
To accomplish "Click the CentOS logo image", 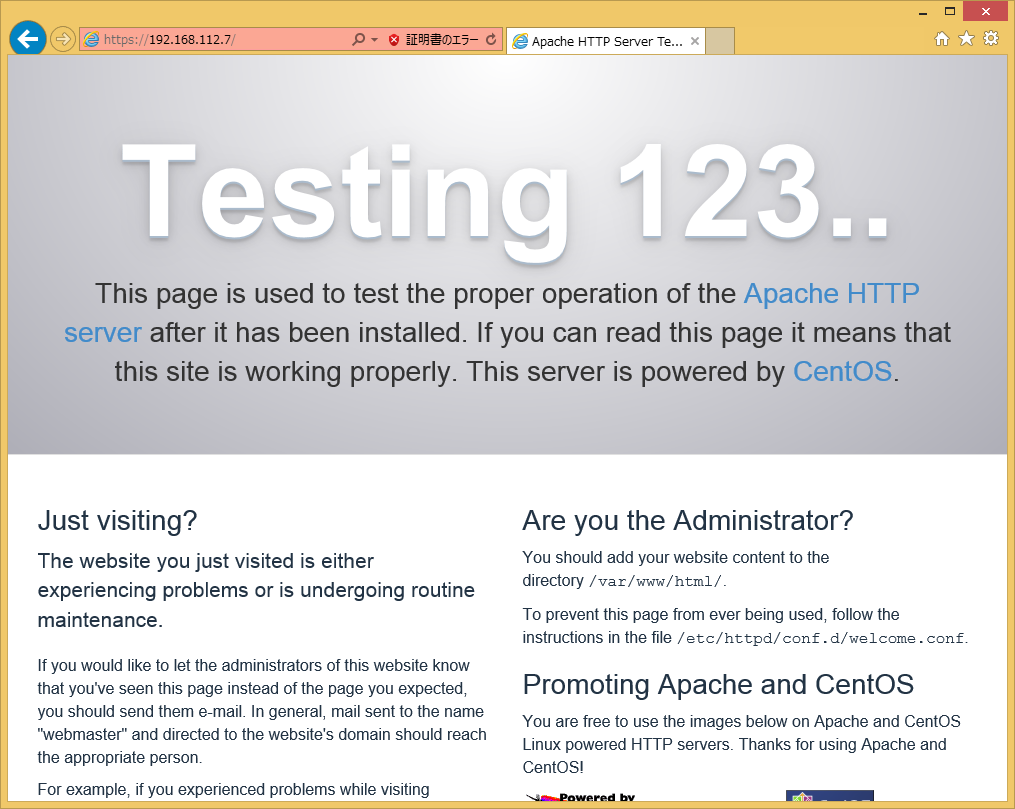I will coord(830,797).
